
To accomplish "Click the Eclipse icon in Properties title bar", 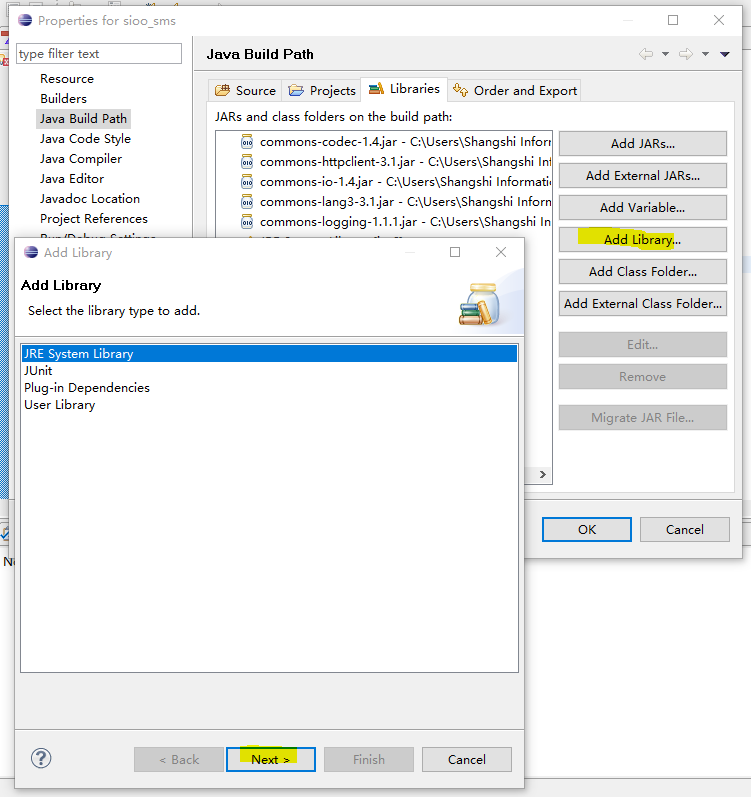I will click(25, 20).
